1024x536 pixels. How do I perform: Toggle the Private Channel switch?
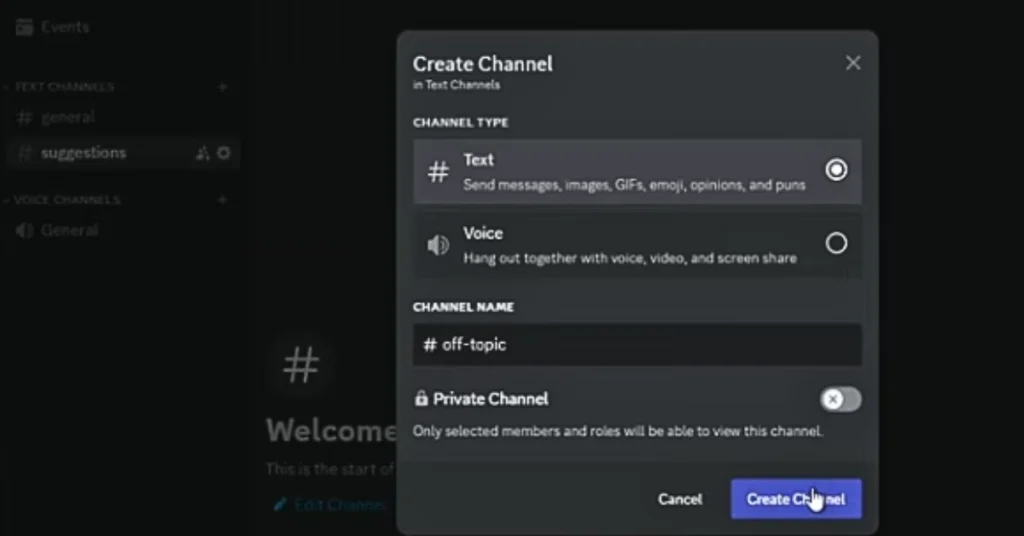click(840, 399)
